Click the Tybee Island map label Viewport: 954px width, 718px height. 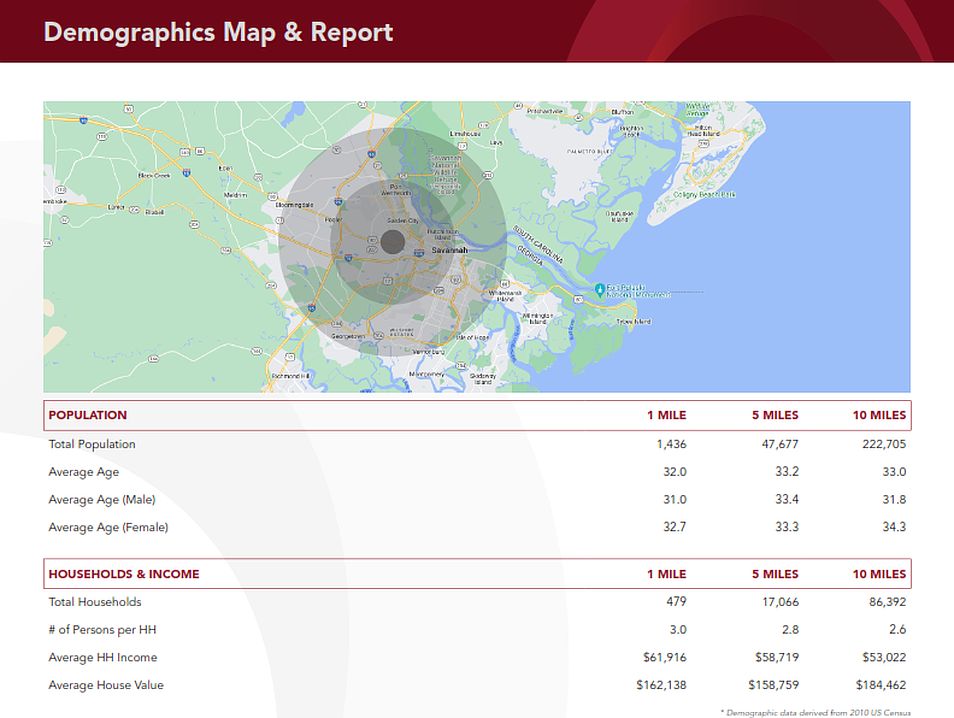pyautogui.click(x=633, y=321)
